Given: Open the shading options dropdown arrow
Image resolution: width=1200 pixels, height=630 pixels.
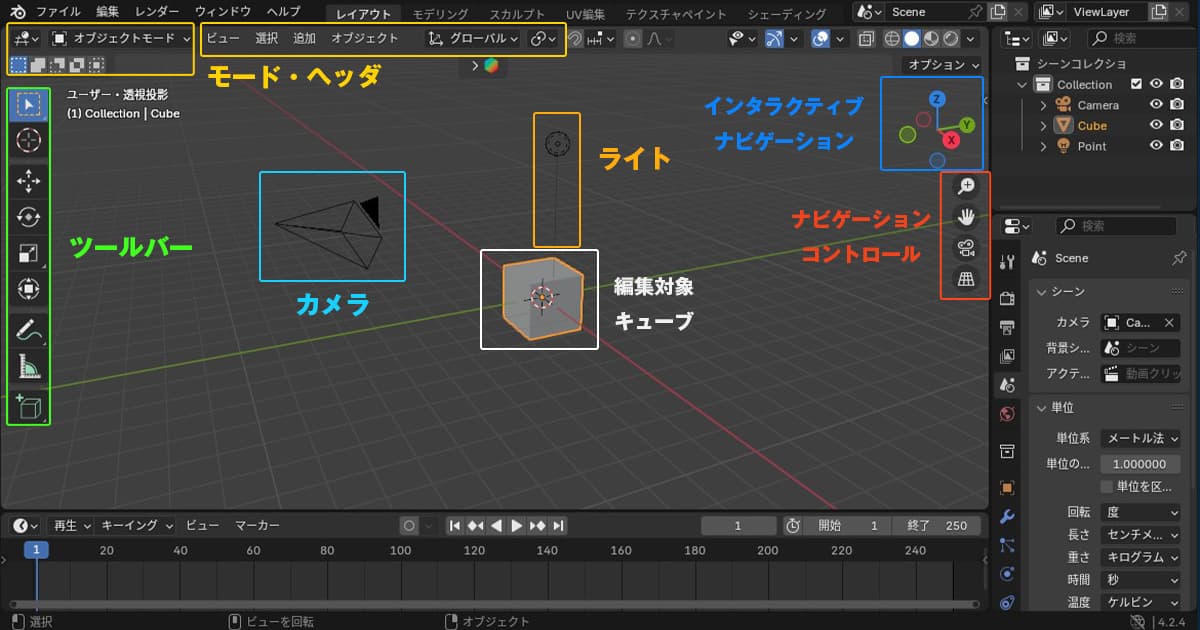Looking at the screenshot, I should (970, 39).
